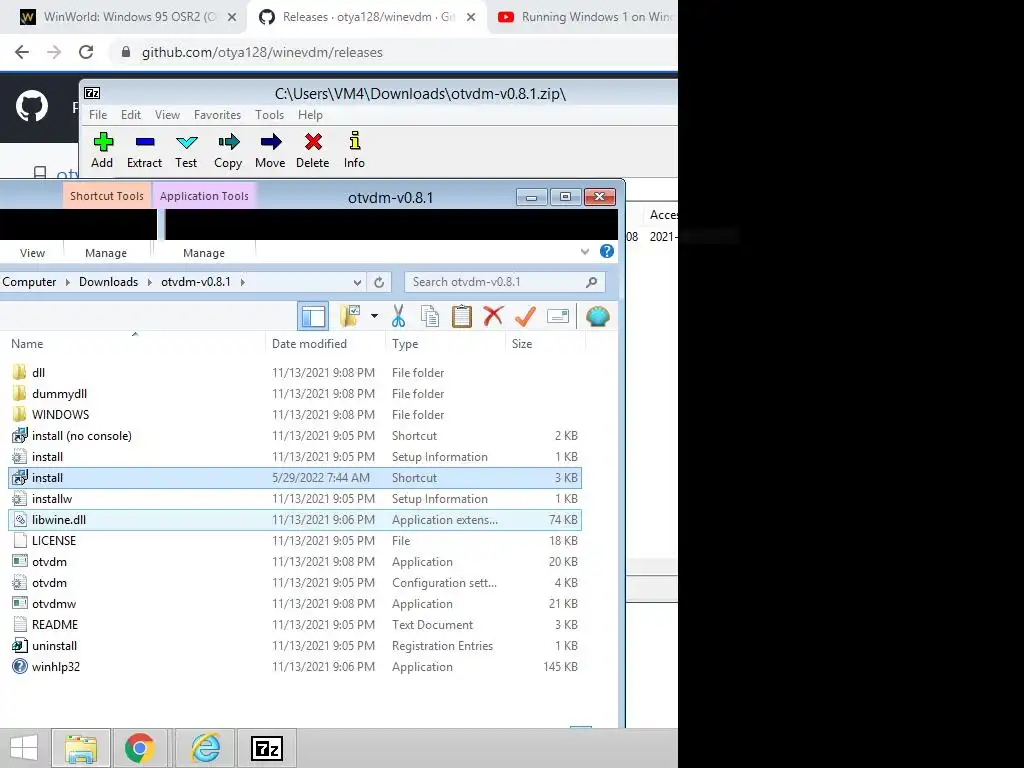The height and width of the screenshot is (768, 1024).
Task: Open 7-Zip Favorites menu
Action: point(217,115)
